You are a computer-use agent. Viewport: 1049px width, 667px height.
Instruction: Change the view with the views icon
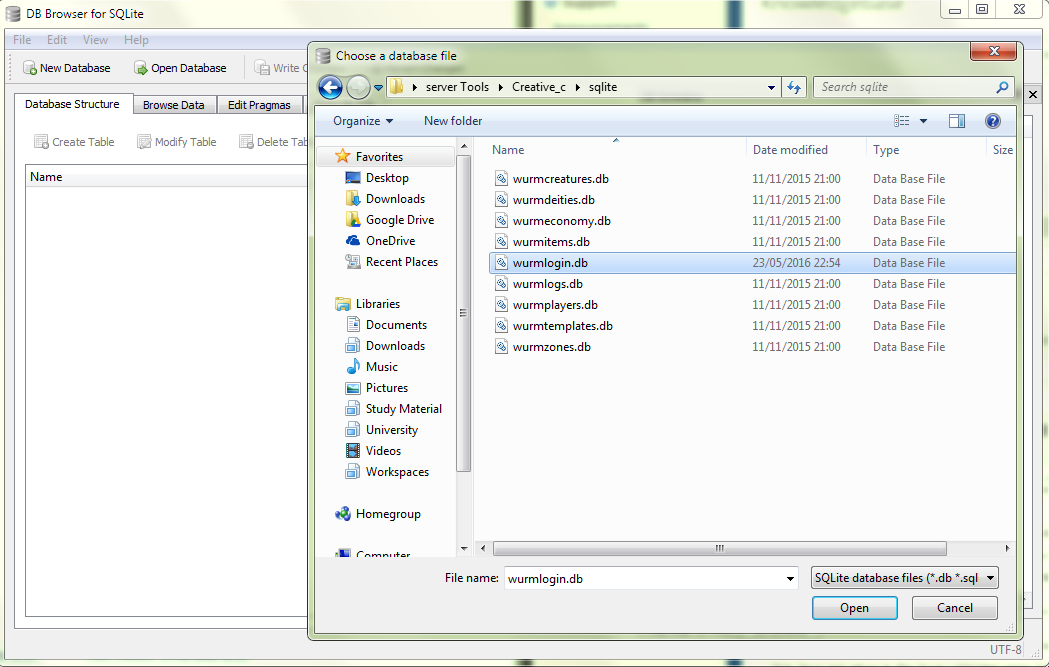[x=902, y=121]
